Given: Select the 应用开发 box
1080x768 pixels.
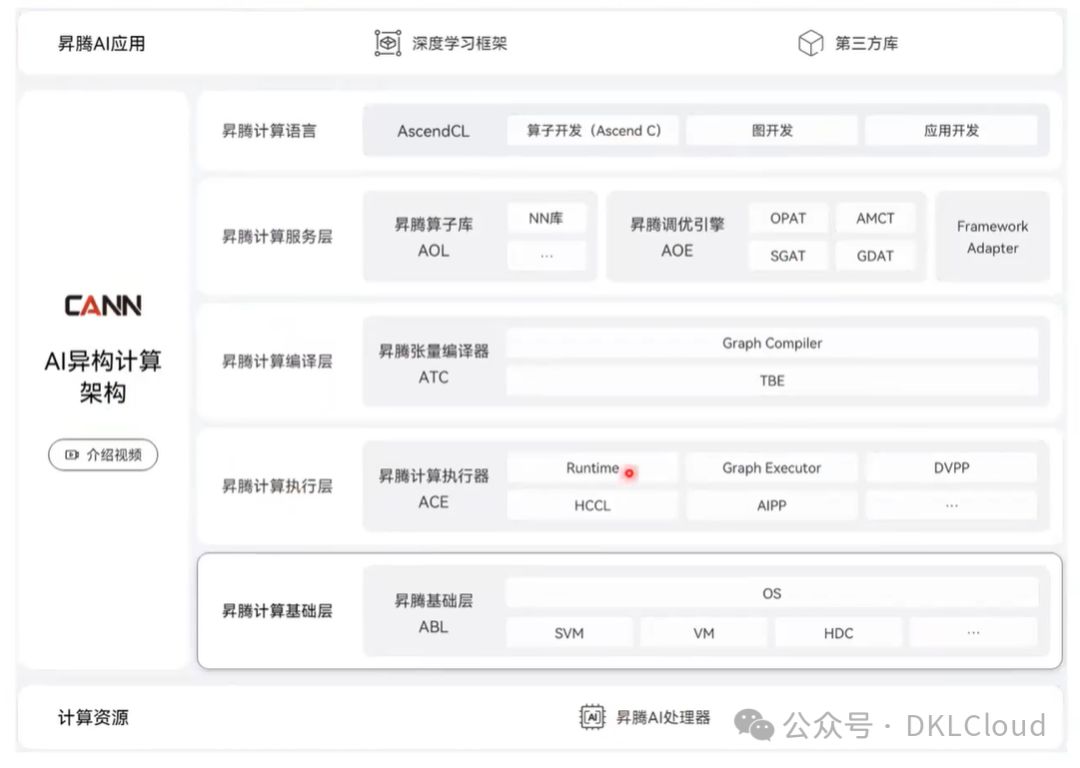Looking at the screenshot, I should click(951, 130).
